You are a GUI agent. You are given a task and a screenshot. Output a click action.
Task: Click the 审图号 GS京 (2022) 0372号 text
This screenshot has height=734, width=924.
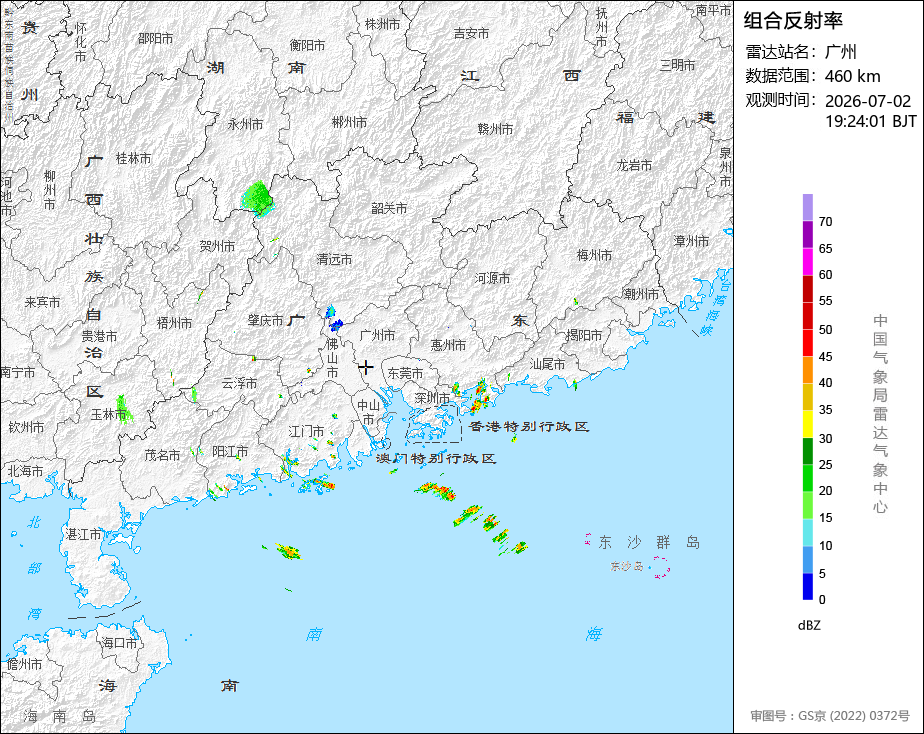[830, 716]
